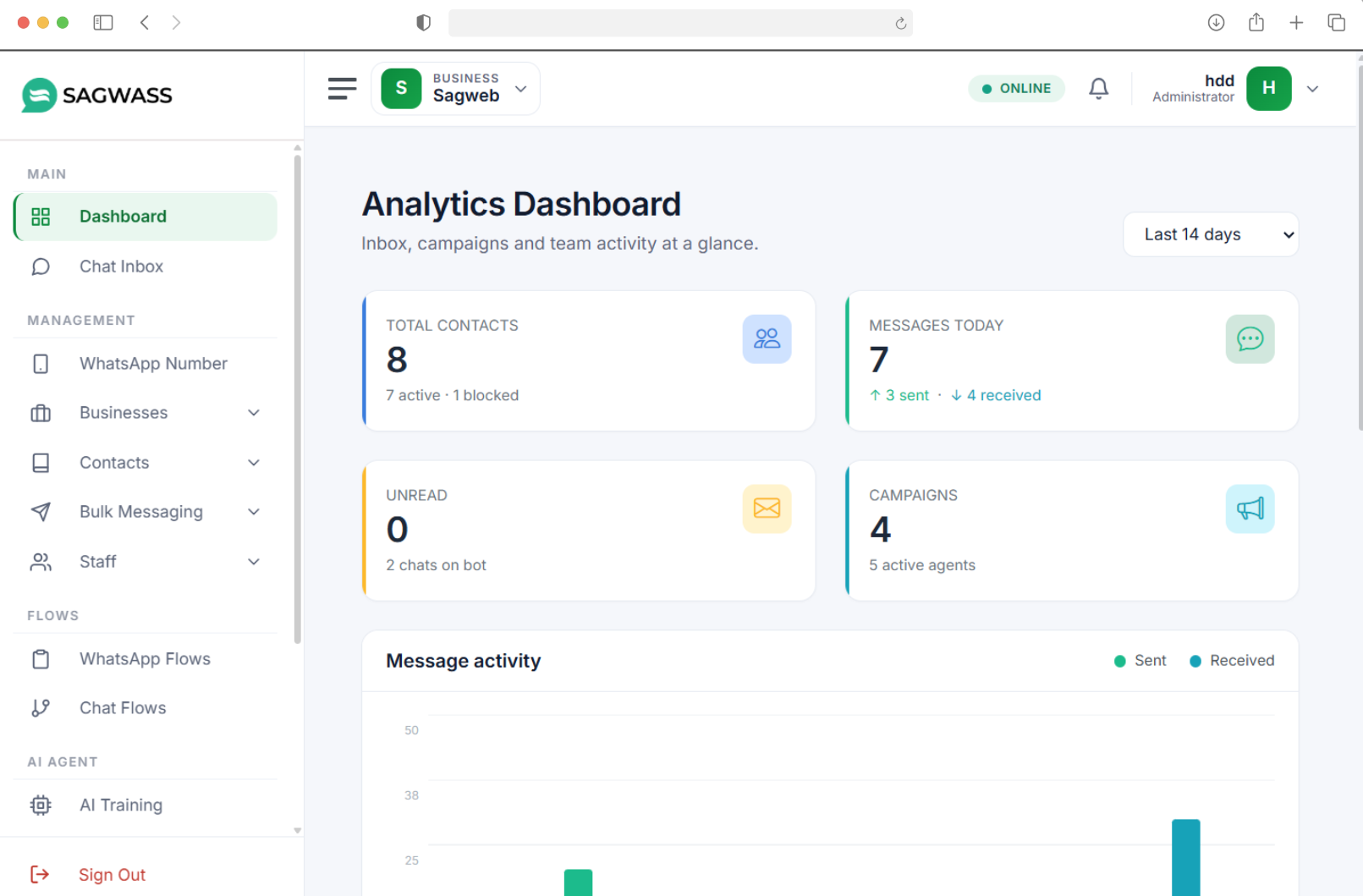Open AI Training in the sidebar

(146, 805)
